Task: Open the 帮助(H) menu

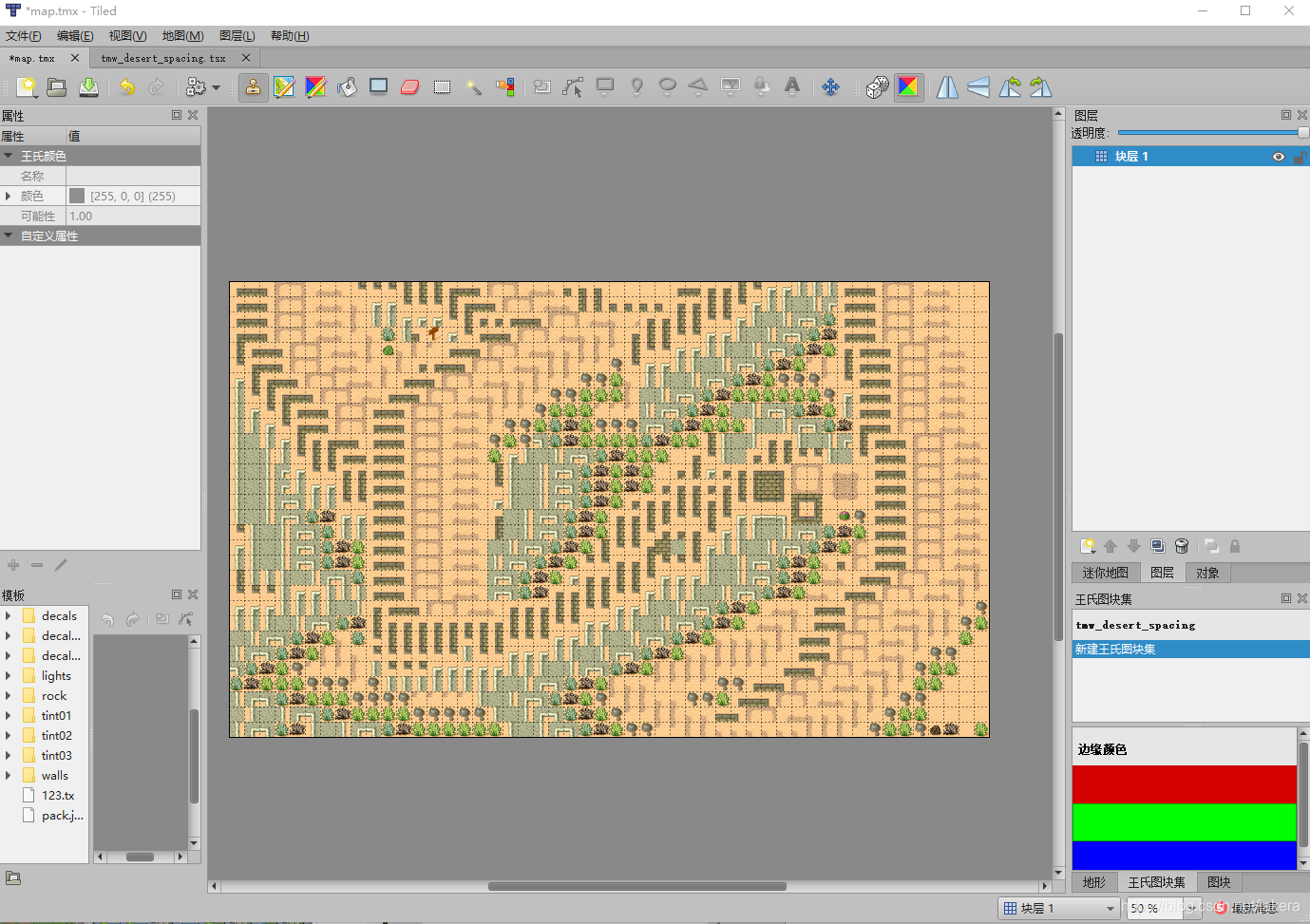Action: coord(290,36)
